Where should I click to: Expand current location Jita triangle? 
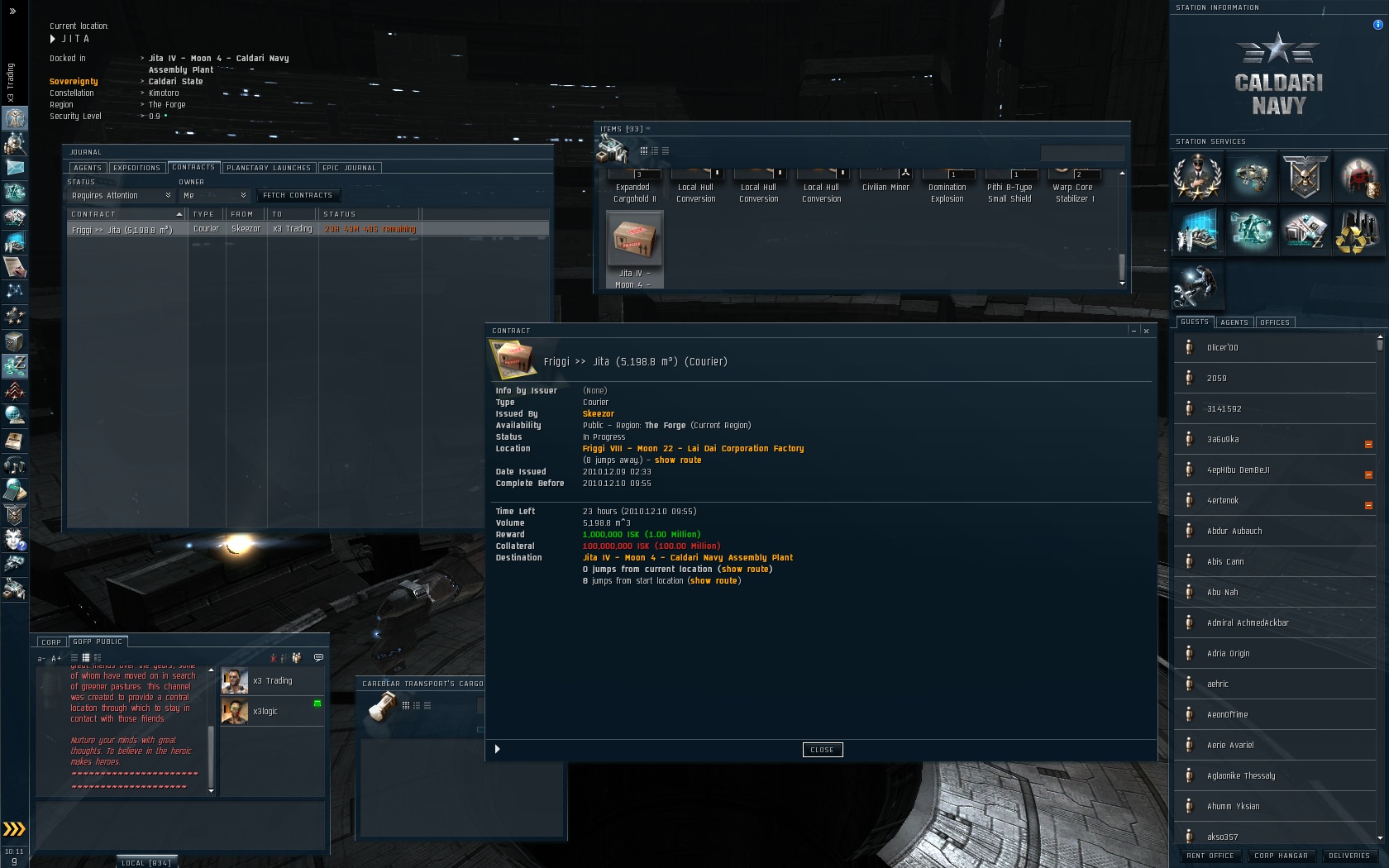[53, 39]
